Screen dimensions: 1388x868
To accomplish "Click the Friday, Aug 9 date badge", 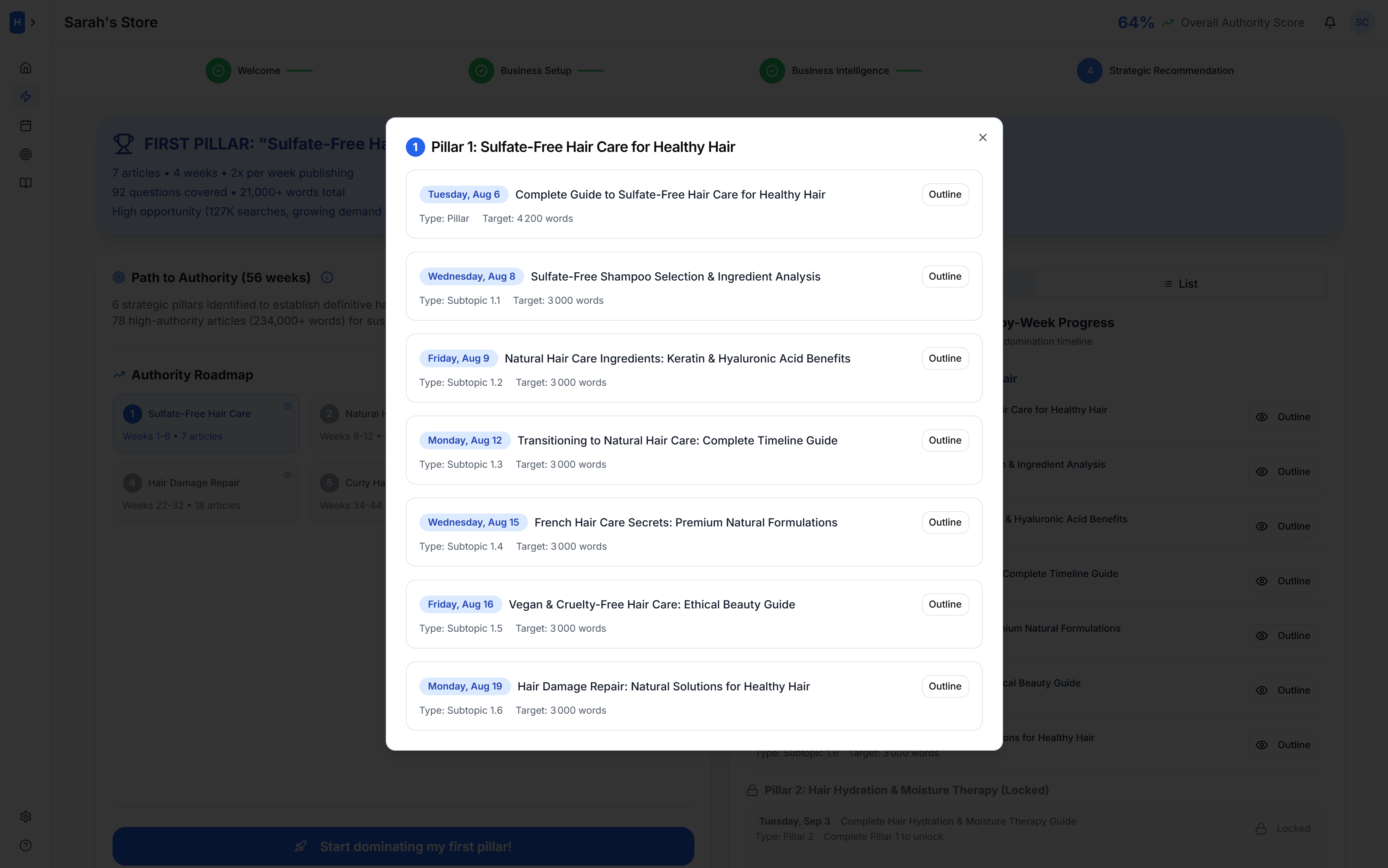I will click(458, 358).
